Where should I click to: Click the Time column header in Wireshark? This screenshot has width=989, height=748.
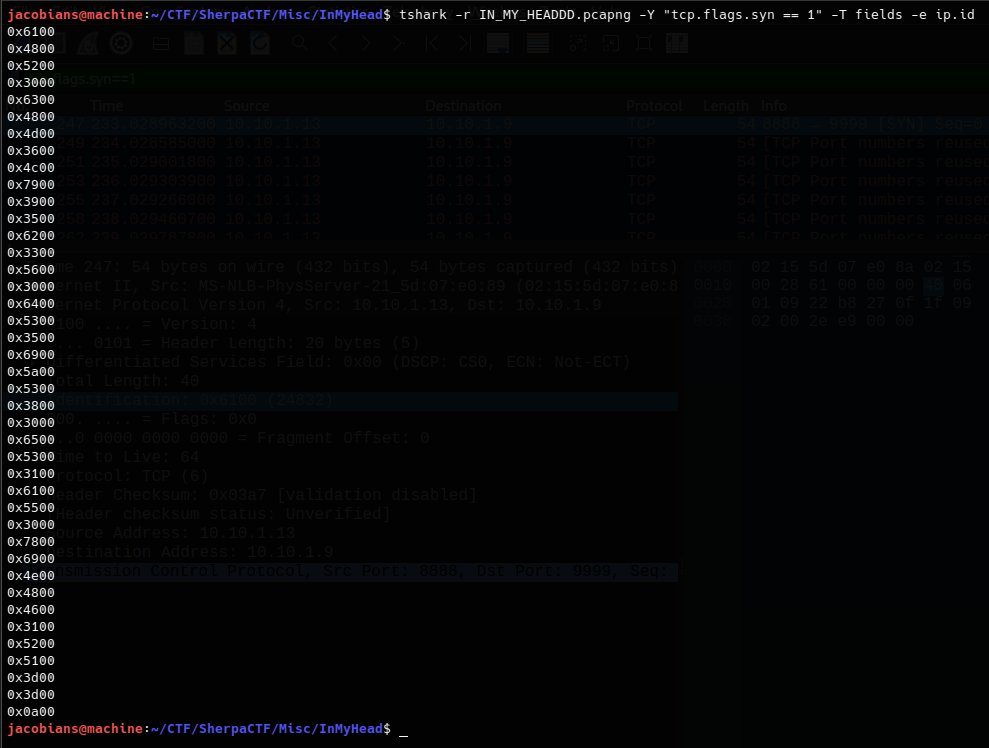point(107,106)
